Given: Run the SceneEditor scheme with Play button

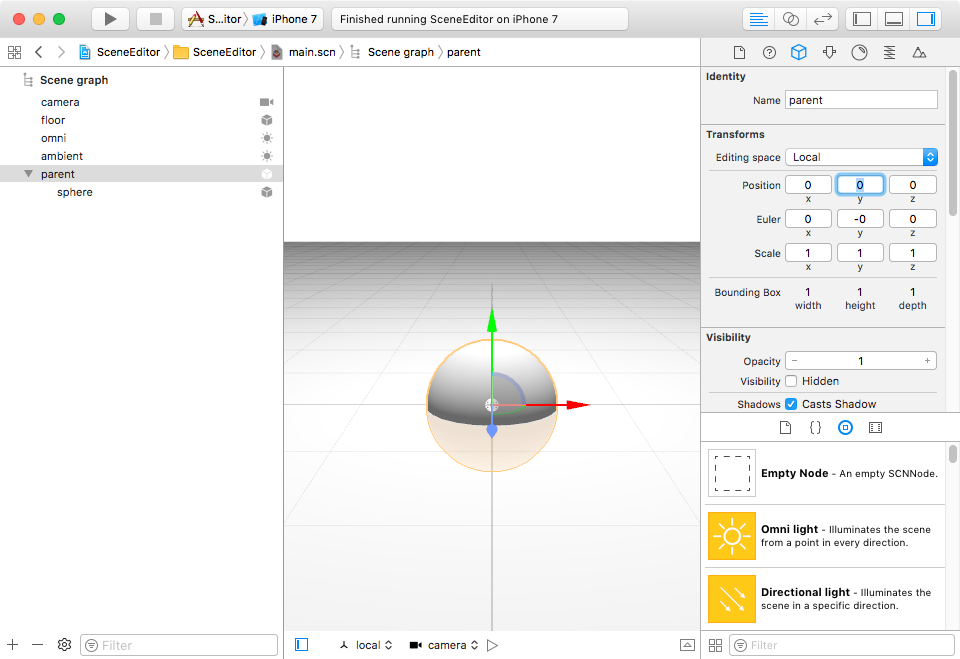Looking at the screenshot, I should coord(110,19).
